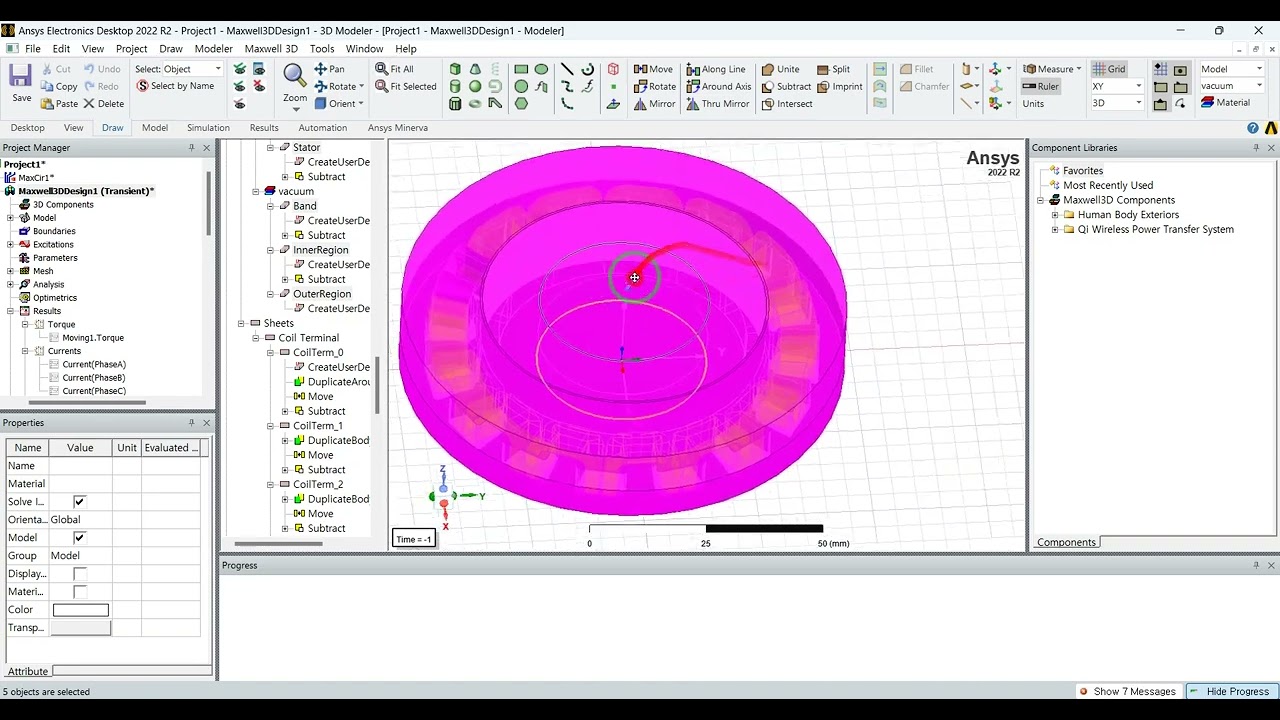Duplicate Along Line tool
The image size is (1280, 720).
[x=716, y=69]
